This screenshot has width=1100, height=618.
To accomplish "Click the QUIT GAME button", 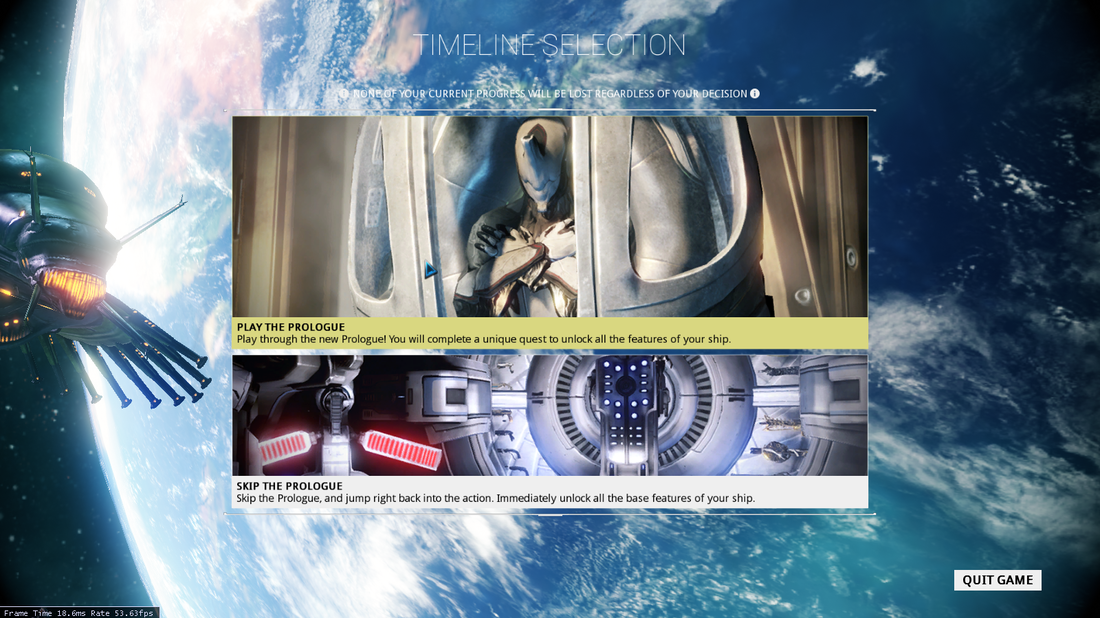I will [x=997, y=580].
